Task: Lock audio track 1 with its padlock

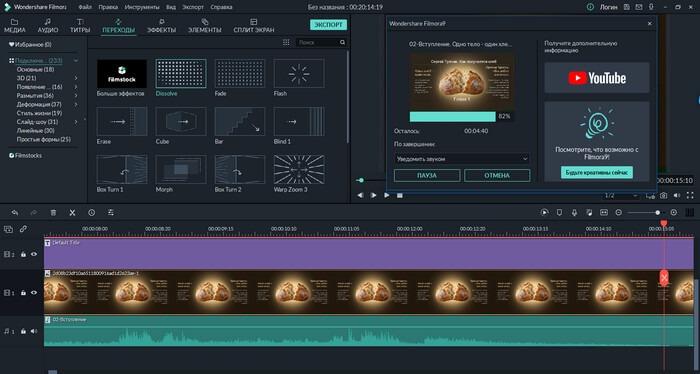Action: 23,331
